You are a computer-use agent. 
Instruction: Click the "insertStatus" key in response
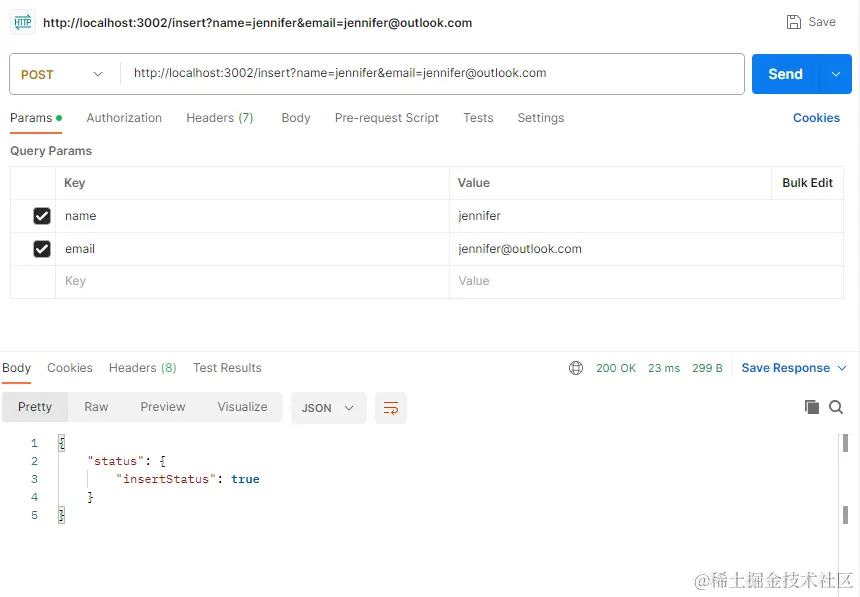click(166, 479)
